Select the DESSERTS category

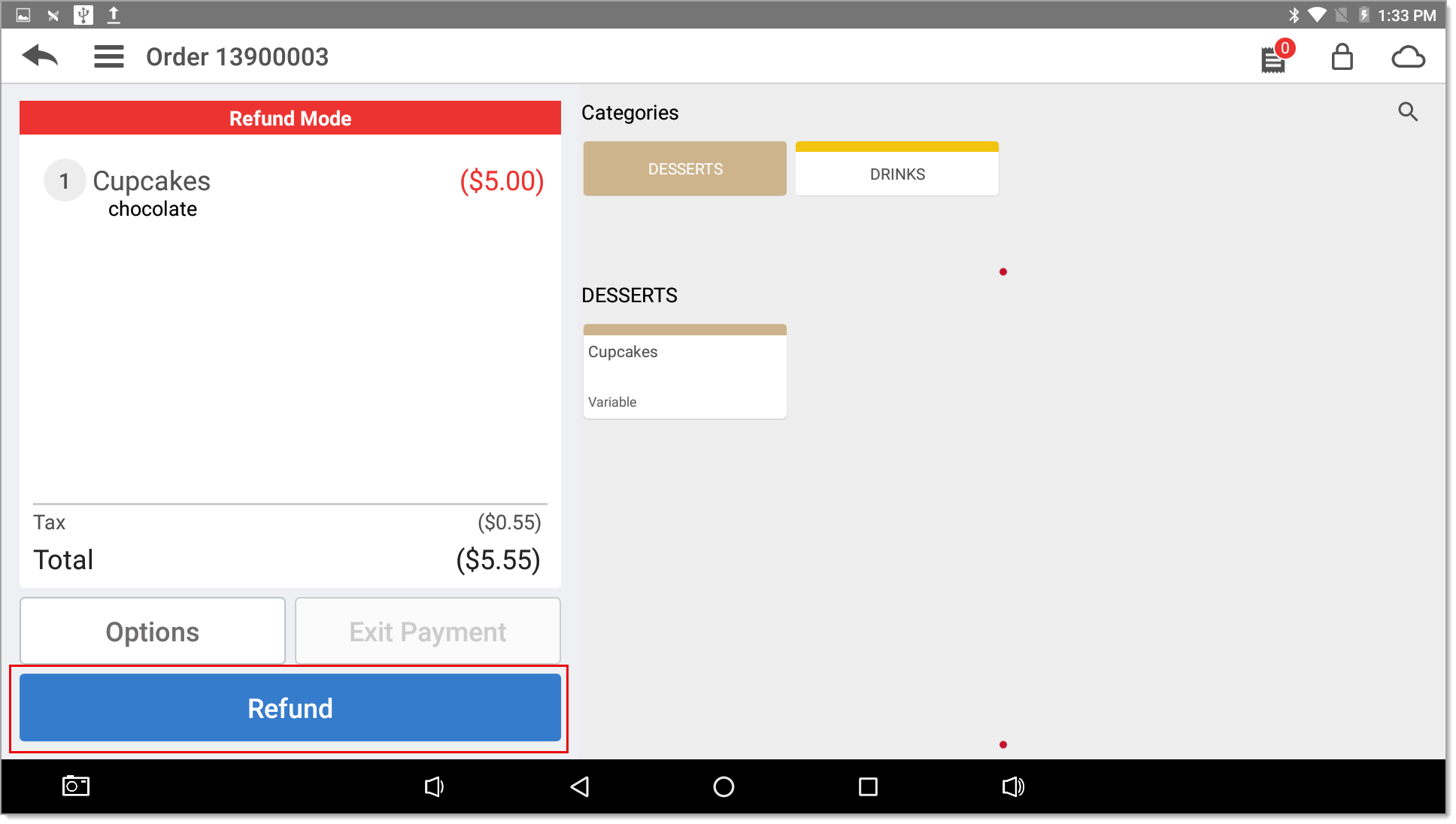pyautogui.click(x=684, y=169)
